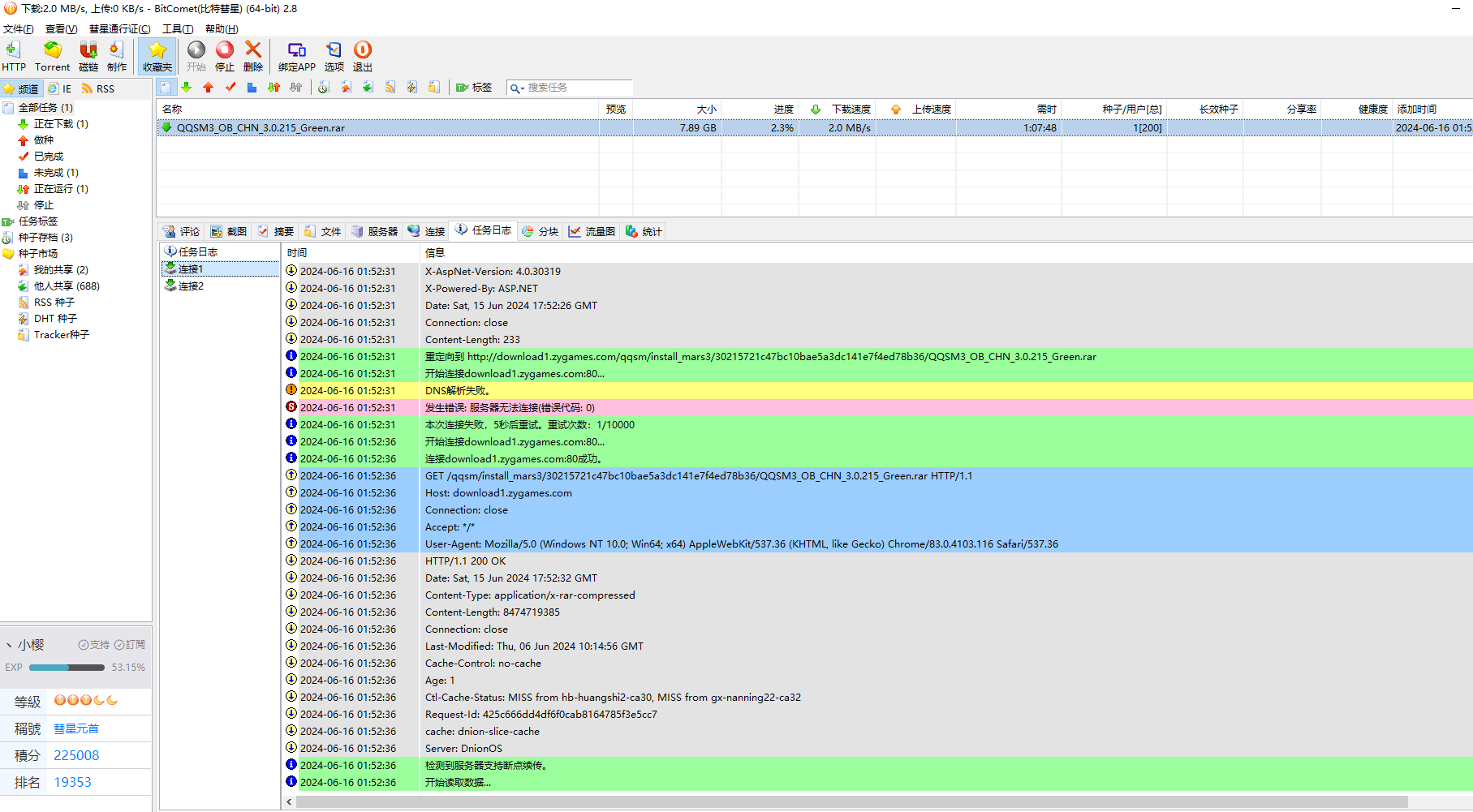Collapse the 小樱 user panel chevron
The image size is (1473, 812).
pos(9,645)
